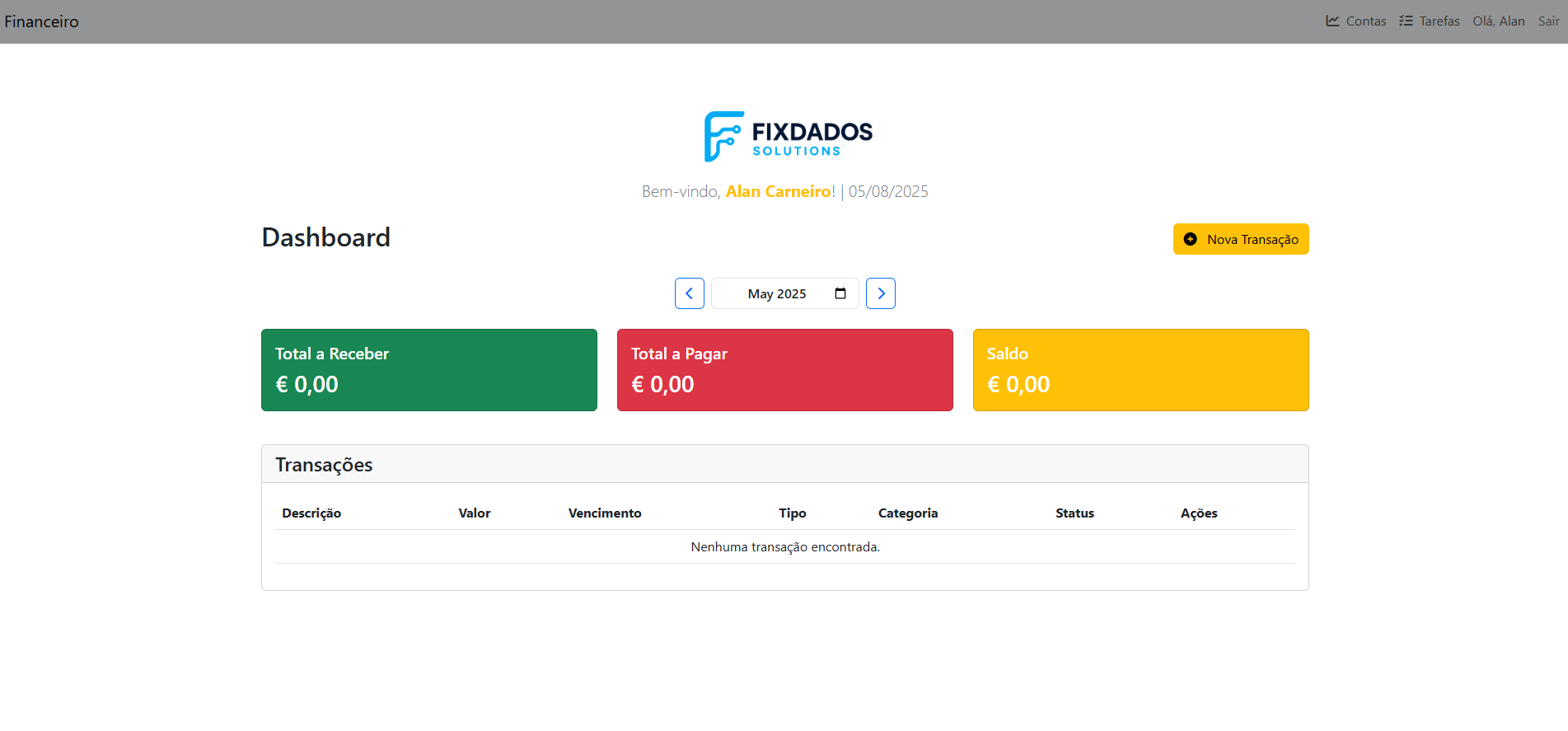Click the plus icon on Nova Transação
Image resolution: width=1568 pixels, height=731 pixels.
point(1190,239)
